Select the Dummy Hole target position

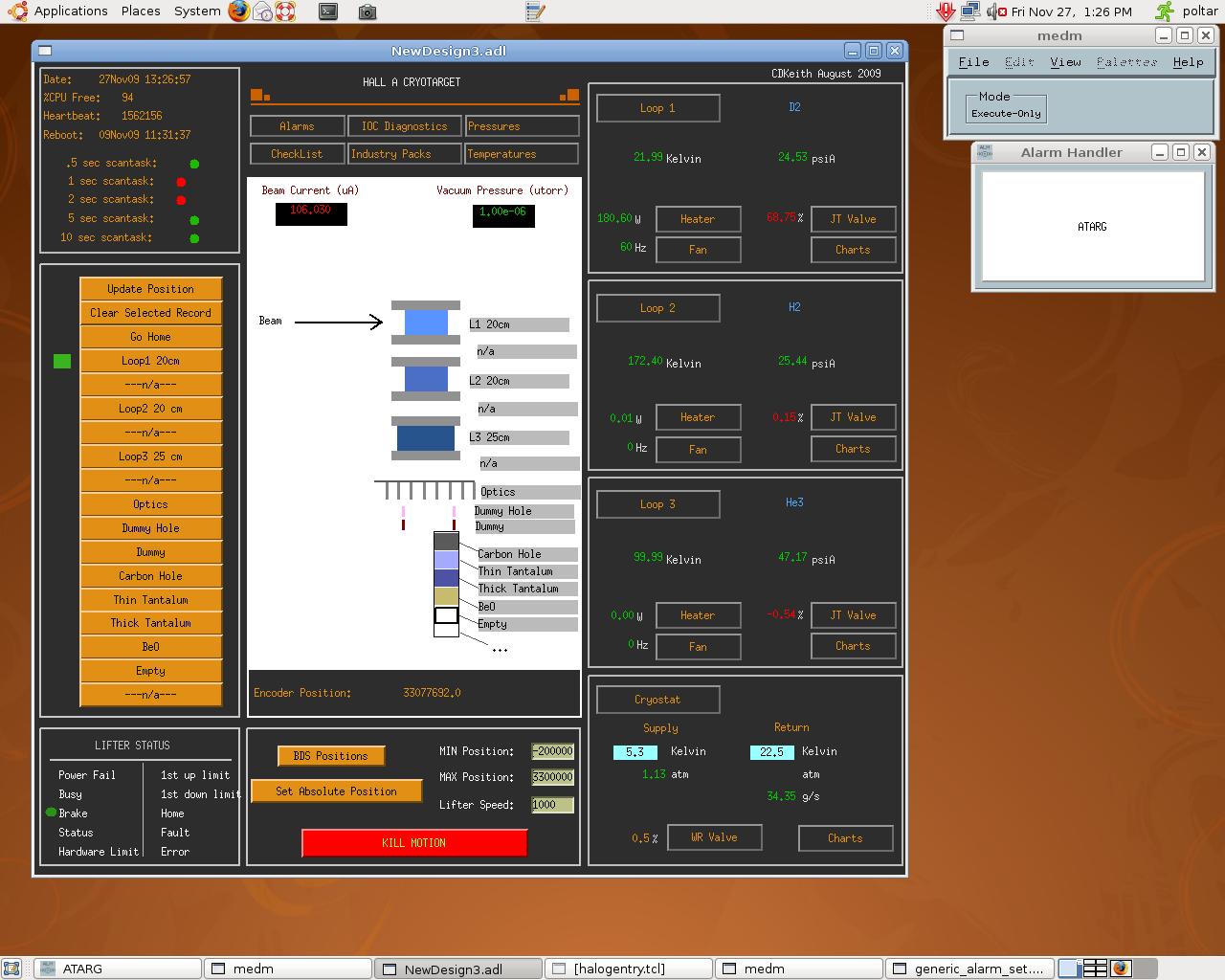pos(151,528)
